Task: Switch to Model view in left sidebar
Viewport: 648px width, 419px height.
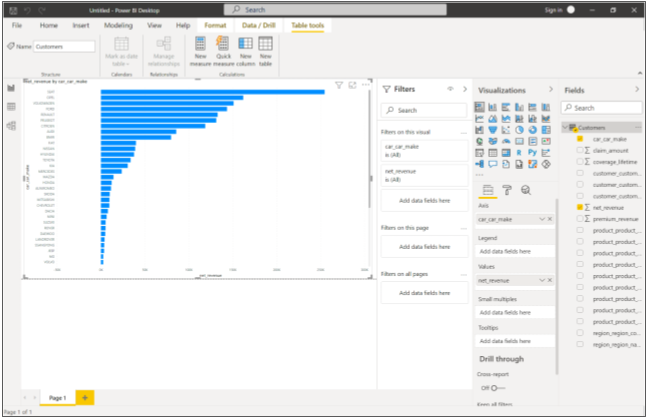Action: (12, 126)
